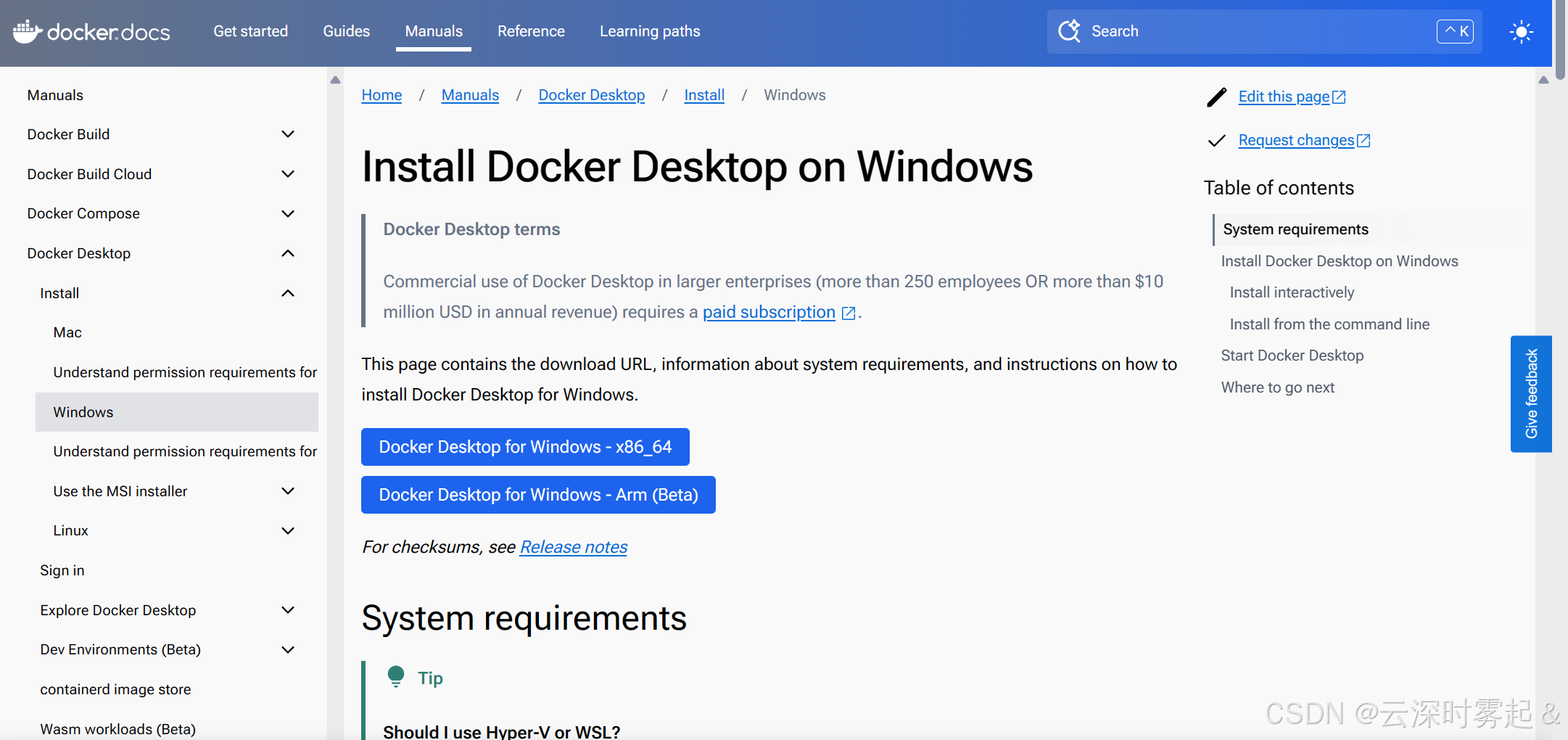Expand Dev Environments (Beta) chevron
Image resolution: width=1568 pixels, height=740 pixels.
(288, 649)
